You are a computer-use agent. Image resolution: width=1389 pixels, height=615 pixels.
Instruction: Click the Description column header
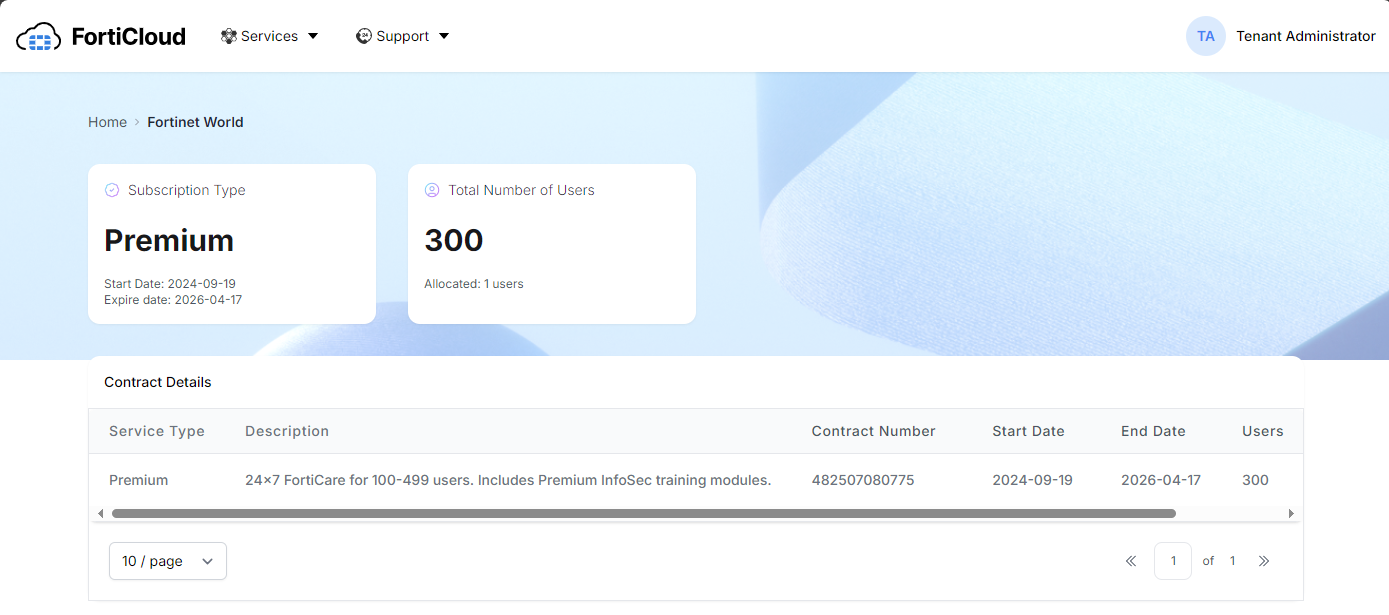pos(287,431)
